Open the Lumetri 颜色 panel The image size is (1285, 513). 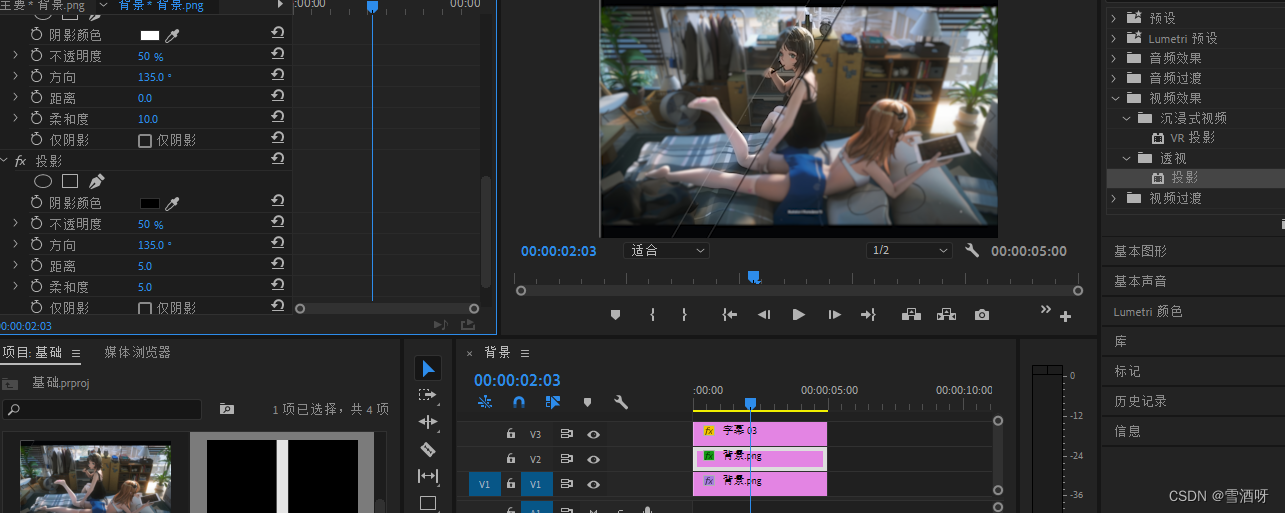pyautogui.click(x=1148, y=311)
